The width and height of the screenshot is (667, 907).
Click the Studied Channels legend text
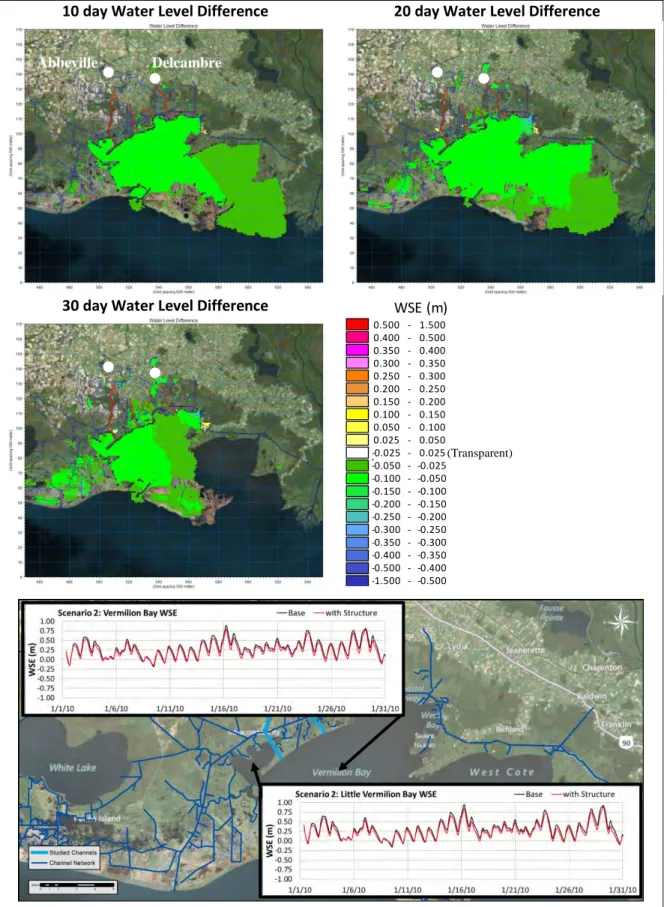(73, 853)
